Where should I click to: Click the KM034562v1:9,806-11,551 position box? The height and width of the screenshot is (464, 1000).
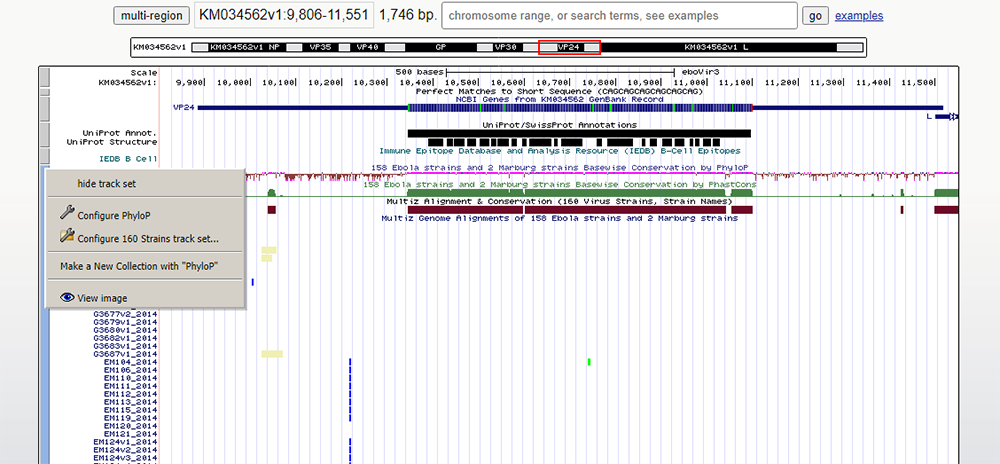click(x=282, y=16)
